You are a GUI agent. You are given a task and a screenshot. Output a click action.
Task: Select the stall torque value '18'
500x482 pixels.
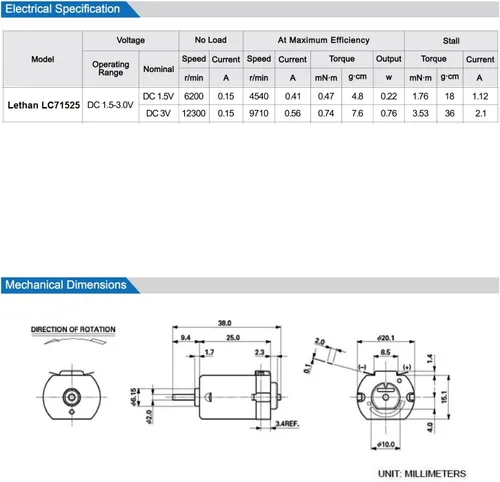[450, 96]
